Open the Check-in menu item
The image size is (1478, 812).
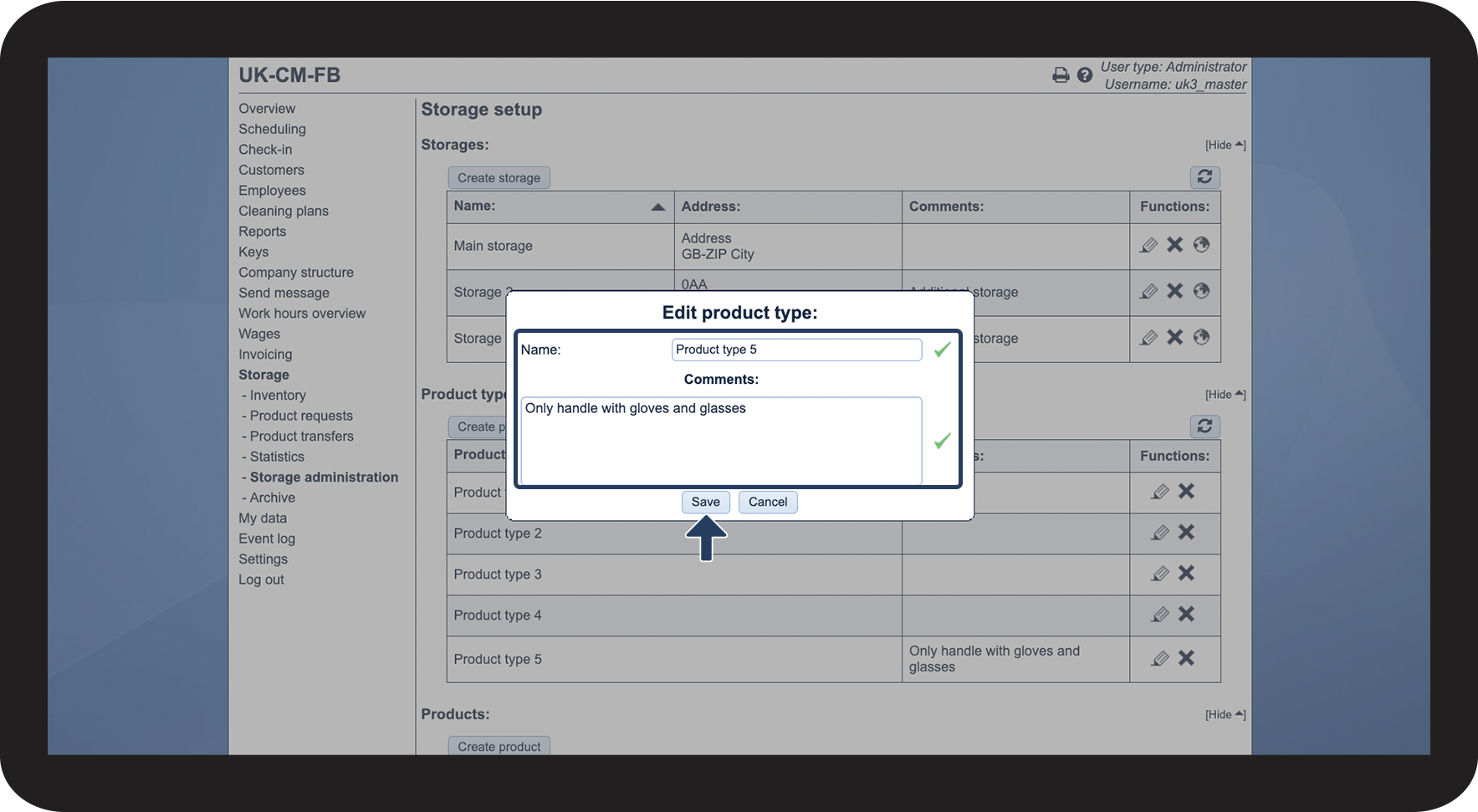tap(265, 150)
